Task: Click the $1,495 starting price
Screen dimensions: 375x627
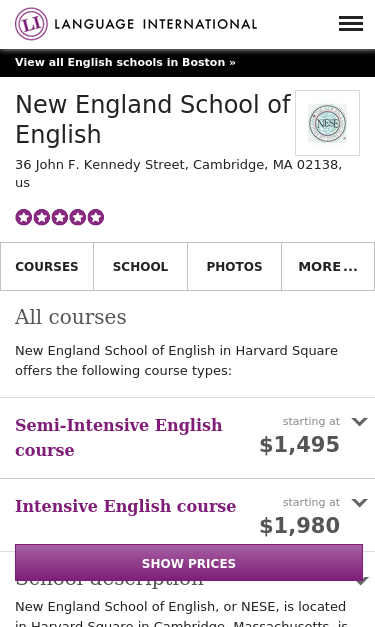Action: pos(299,445)
